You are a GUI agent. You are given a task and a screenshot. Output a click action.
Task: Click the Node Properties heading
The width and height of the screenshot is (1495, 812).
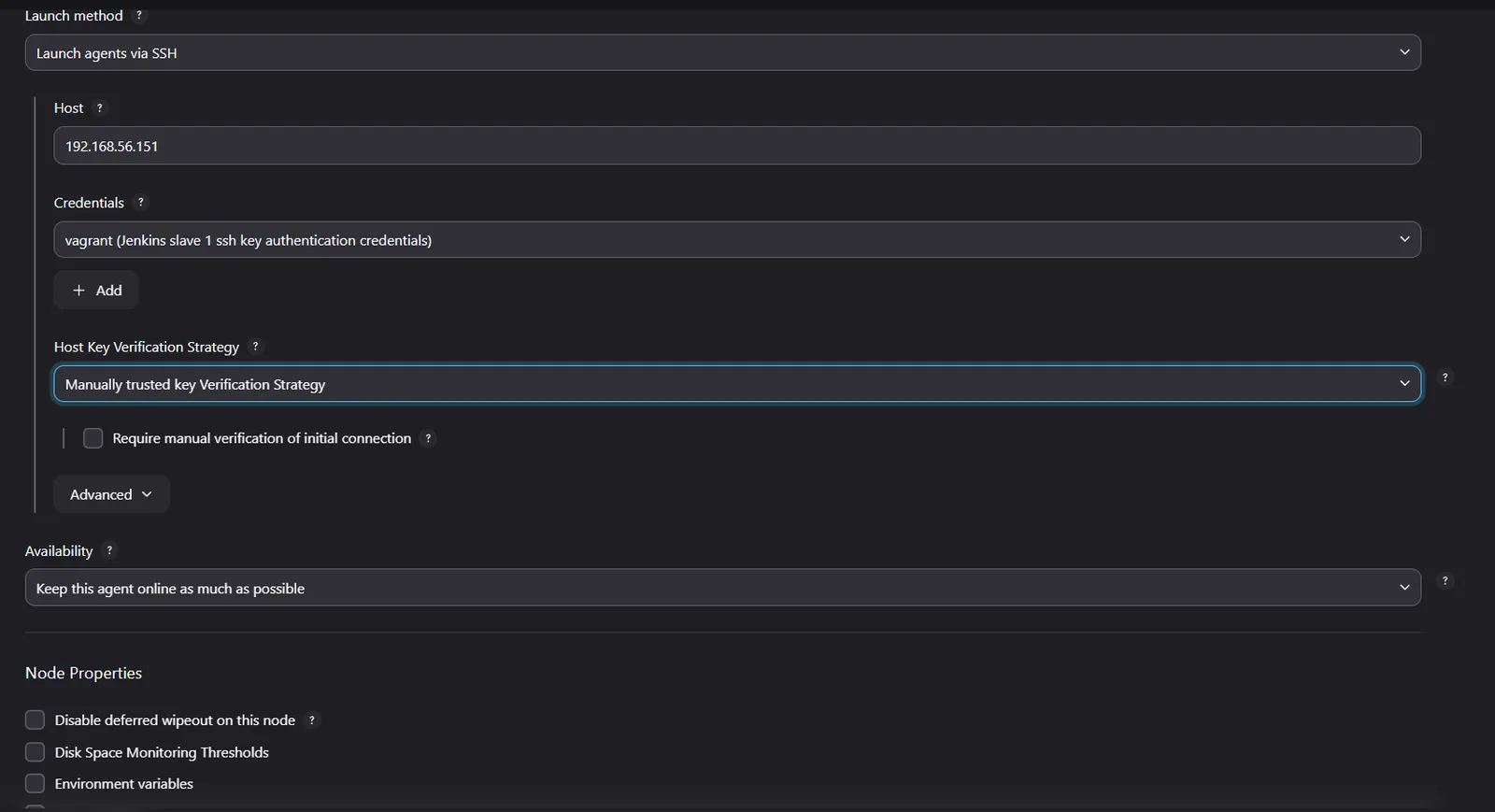[x=84, y=673]
